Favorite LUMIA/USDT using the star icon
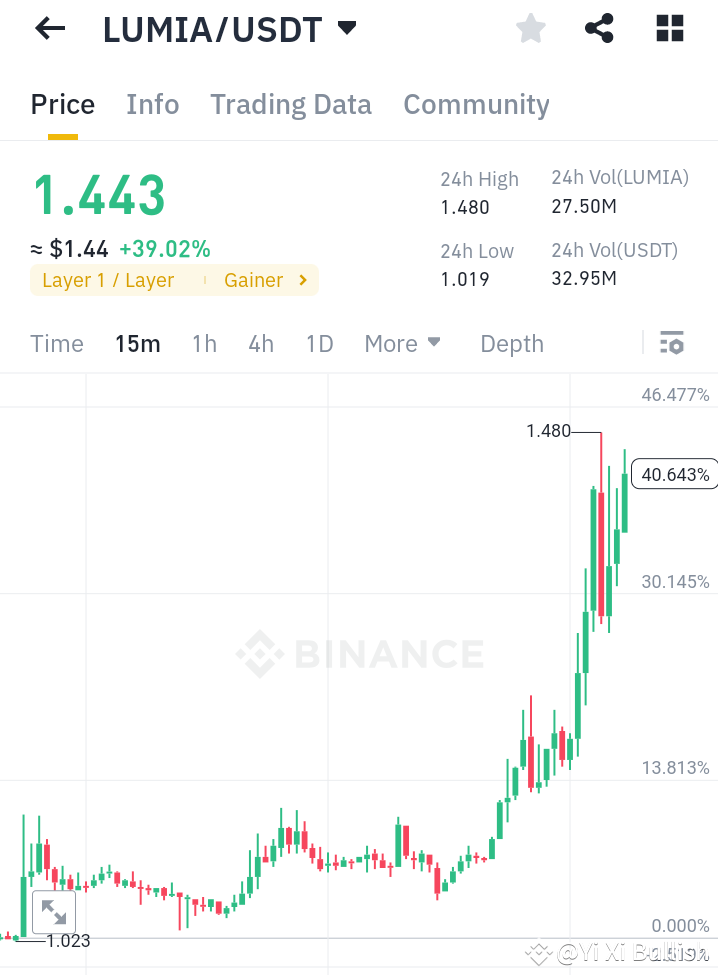This screenshot has width=718, height=975. (x=530, y=28)
